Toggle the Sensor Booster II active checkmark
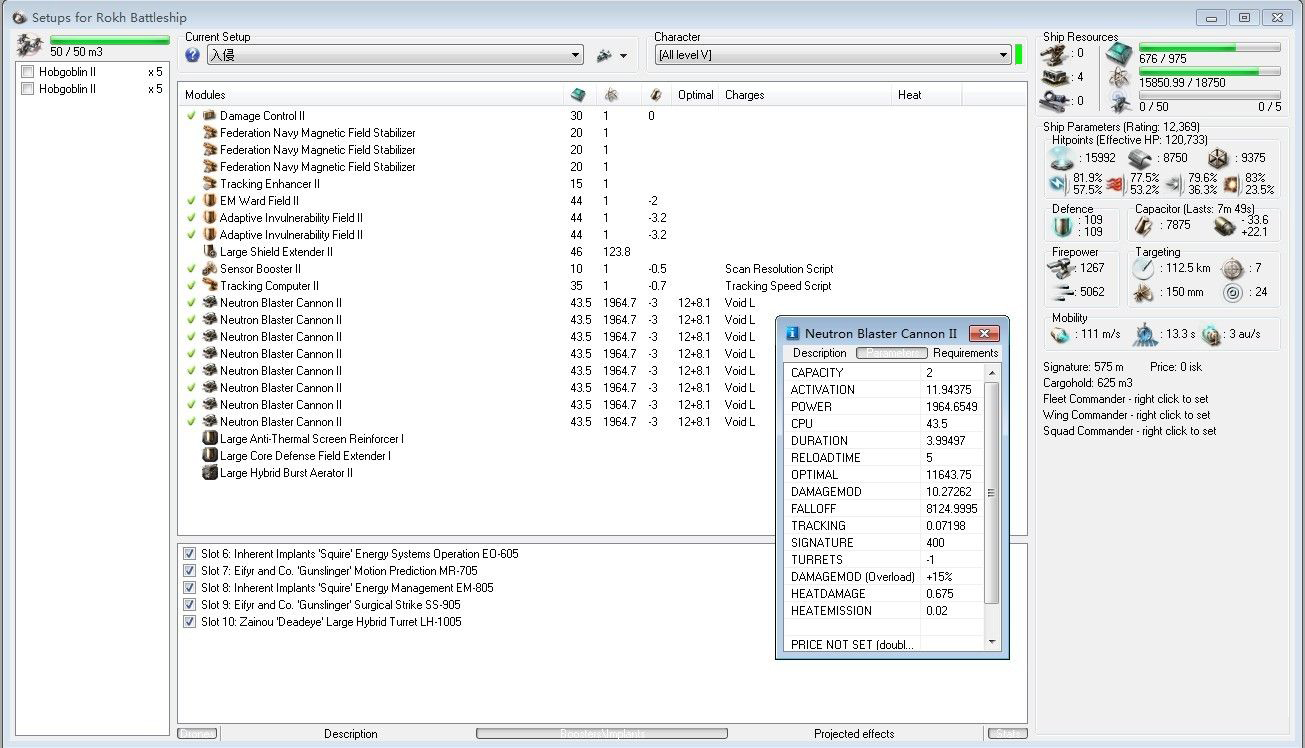The width and height of the screenshot is (1305, 748). pos(191,269)
